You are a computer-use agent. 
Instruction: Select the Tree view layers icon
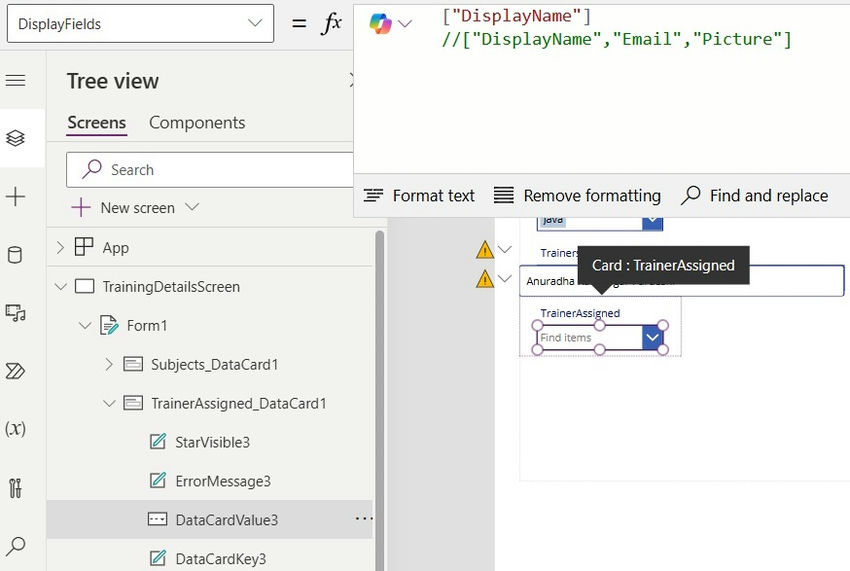(x=15, y=138)
